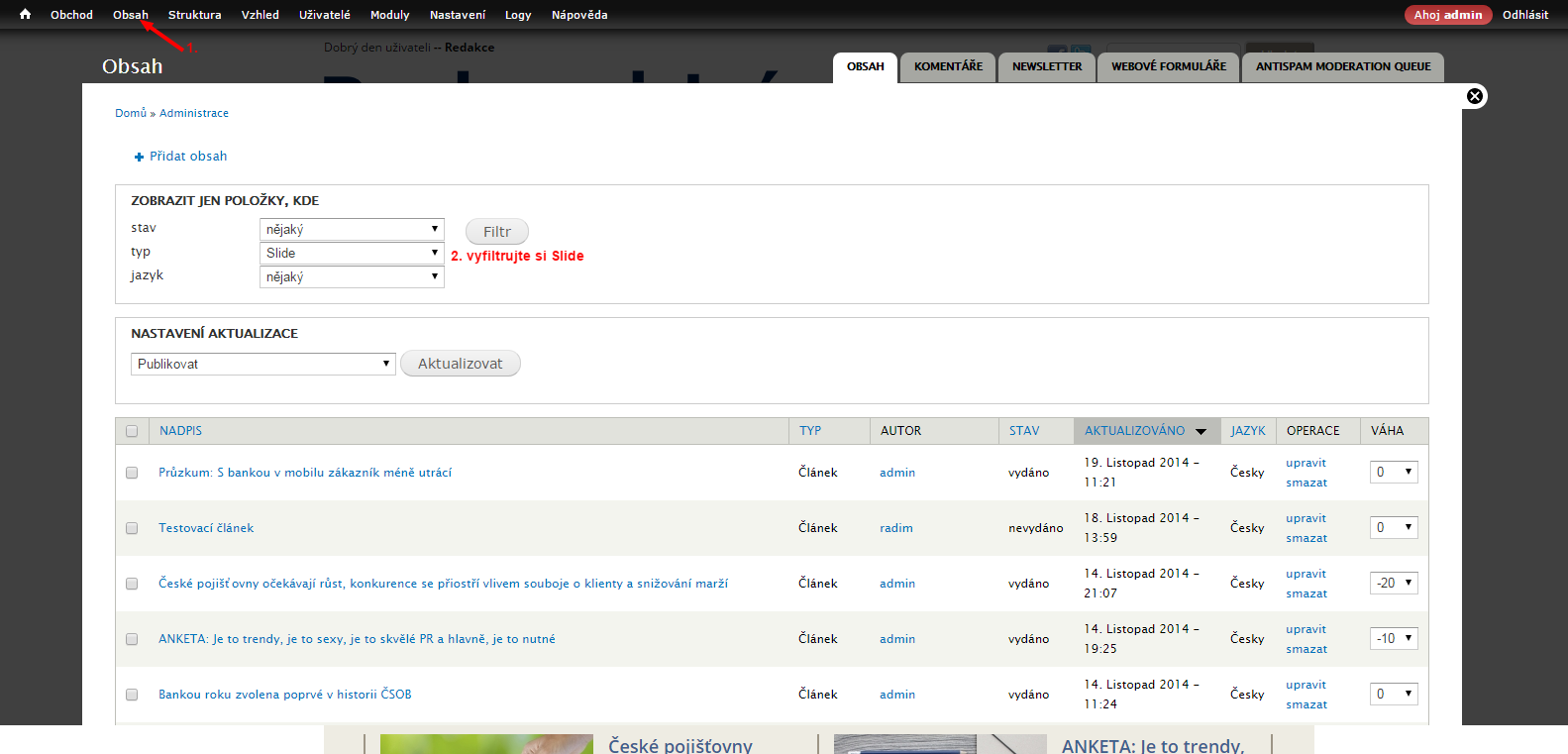Open the Obchod admin menu

(x=71, y=15)
